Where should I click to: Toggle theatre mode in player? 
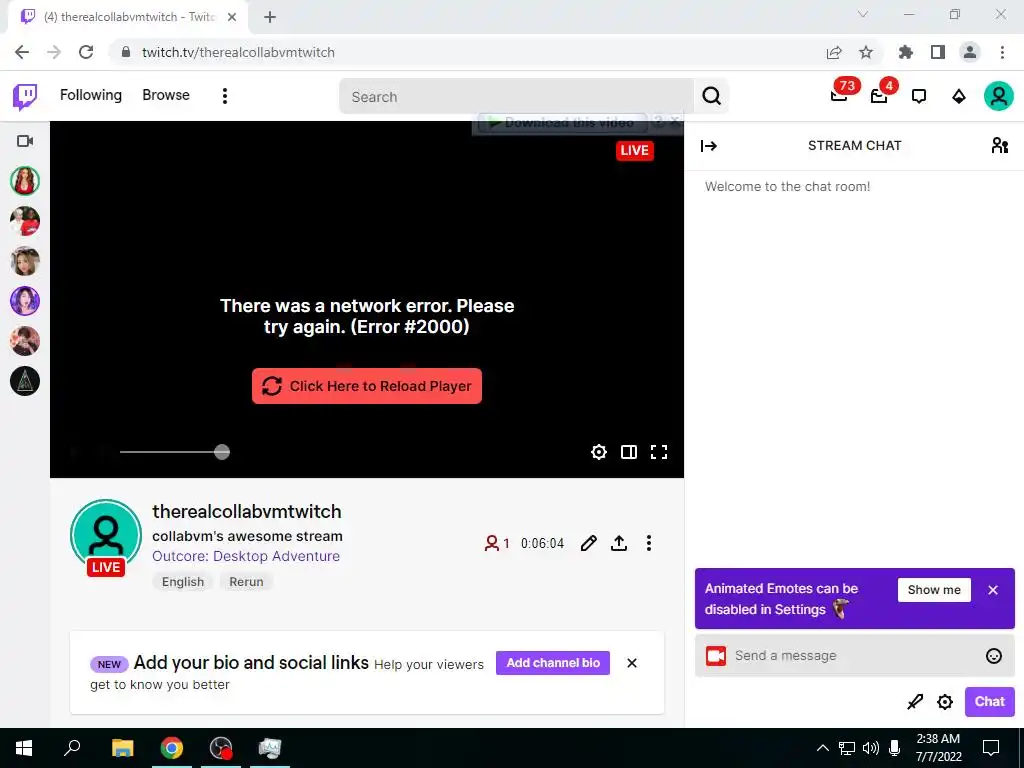pyautogui.click(x=629, y=452)
